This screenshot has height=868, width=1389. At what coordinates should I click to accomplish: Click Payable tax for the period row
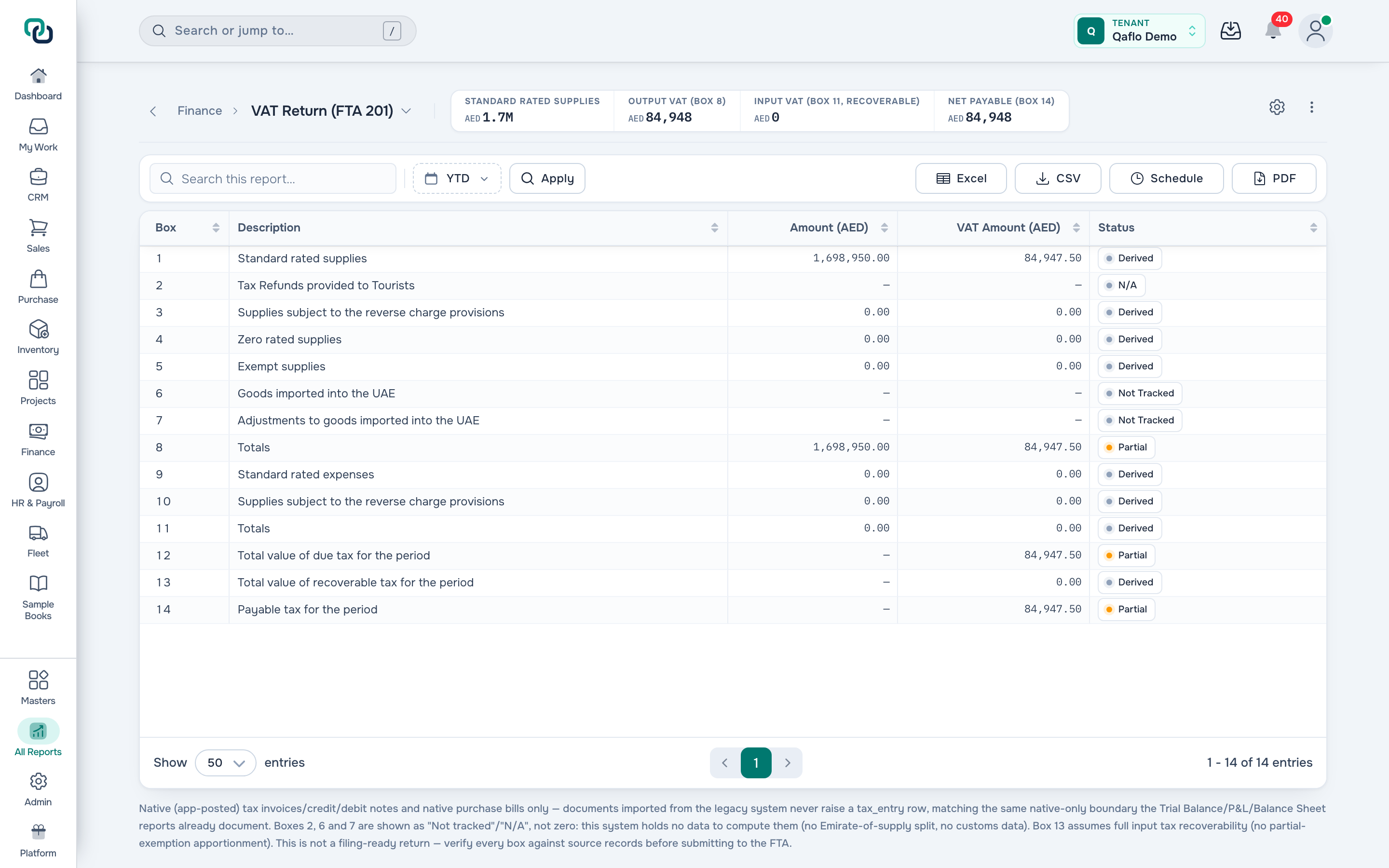pyautogui.click(x=733, y=609)
